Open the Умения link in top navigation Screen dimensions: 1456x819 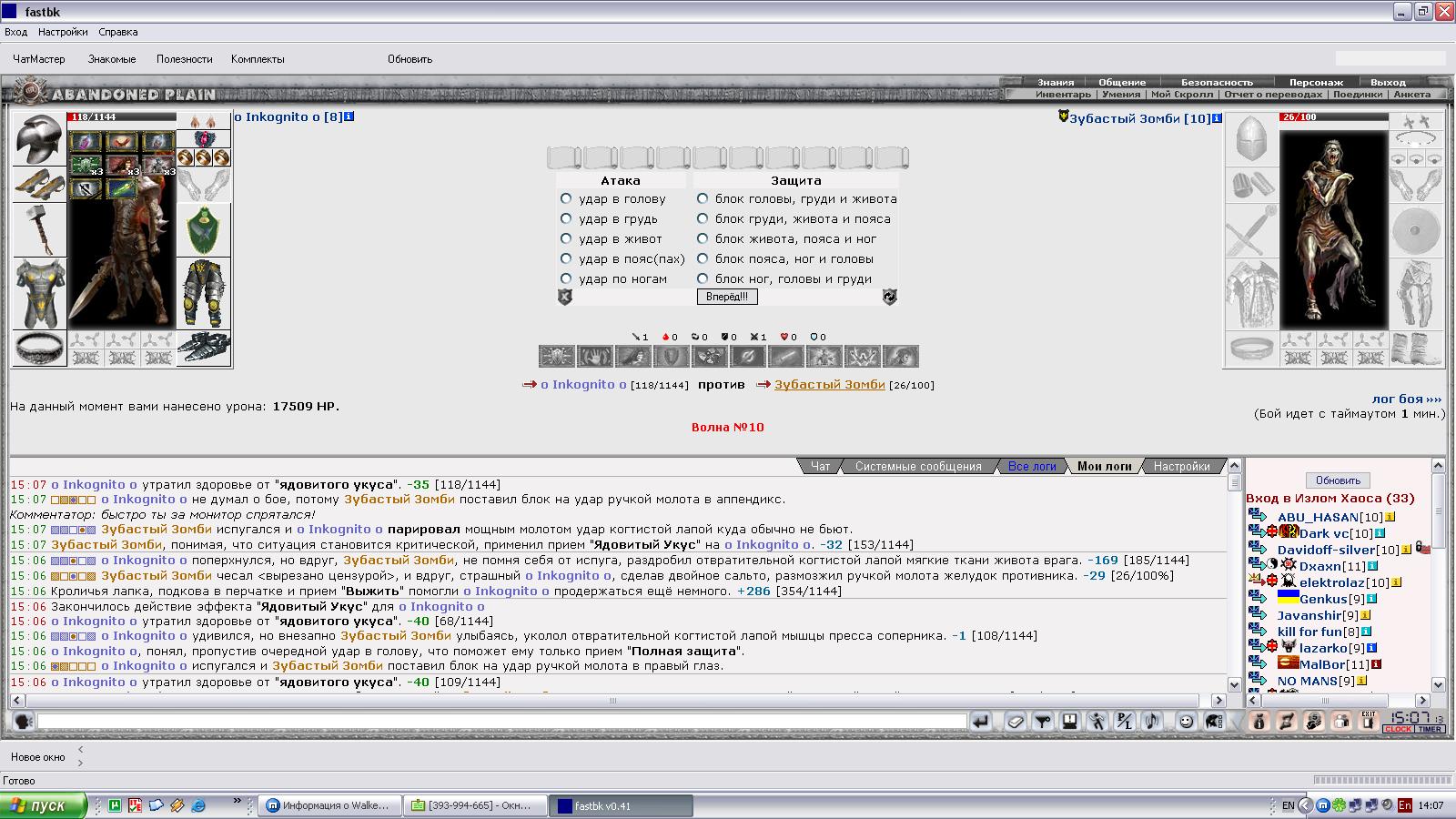1121,95
